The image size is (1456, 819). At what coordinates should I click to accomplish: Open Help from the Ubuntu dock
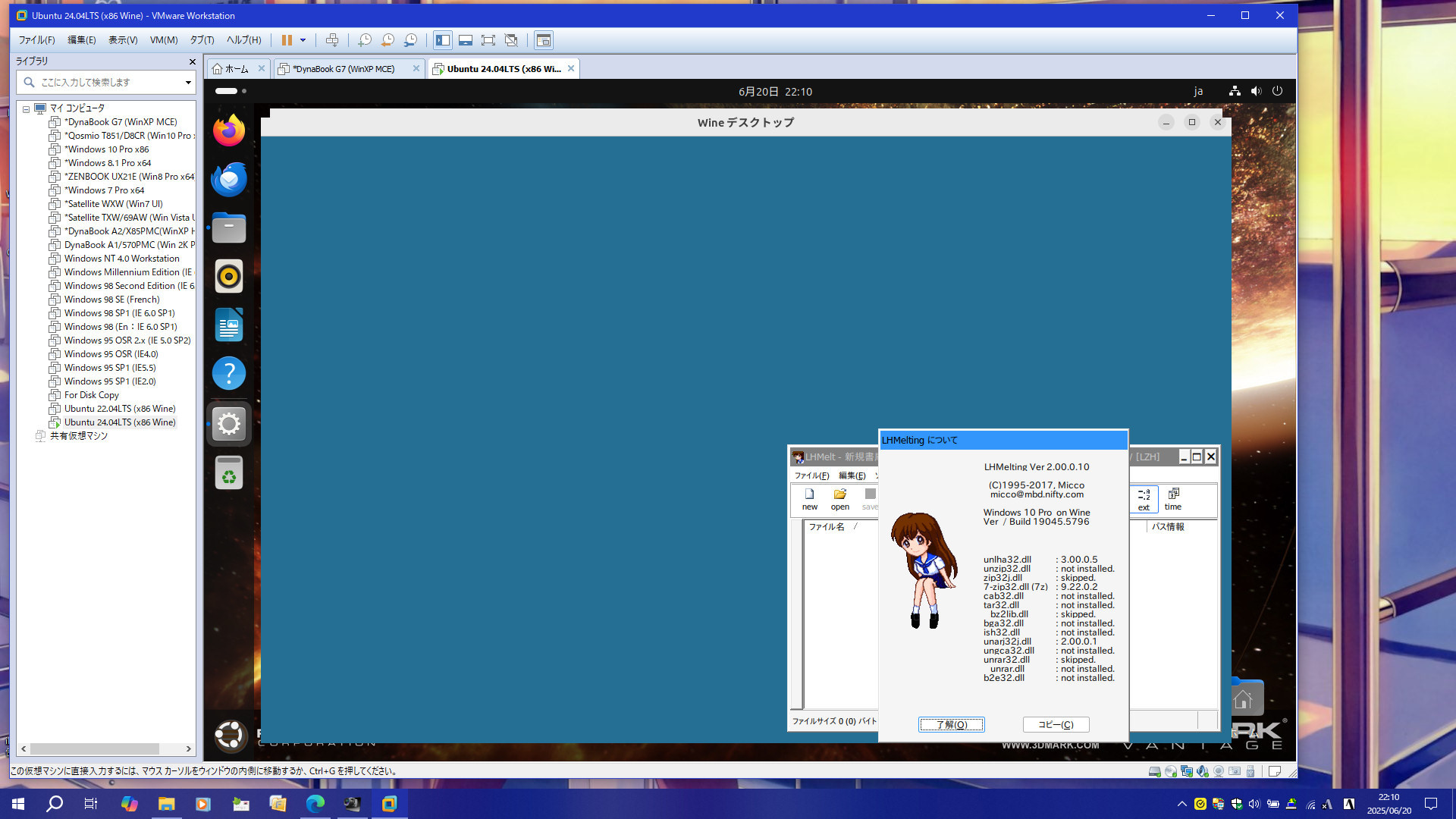[x=229, y=373]
